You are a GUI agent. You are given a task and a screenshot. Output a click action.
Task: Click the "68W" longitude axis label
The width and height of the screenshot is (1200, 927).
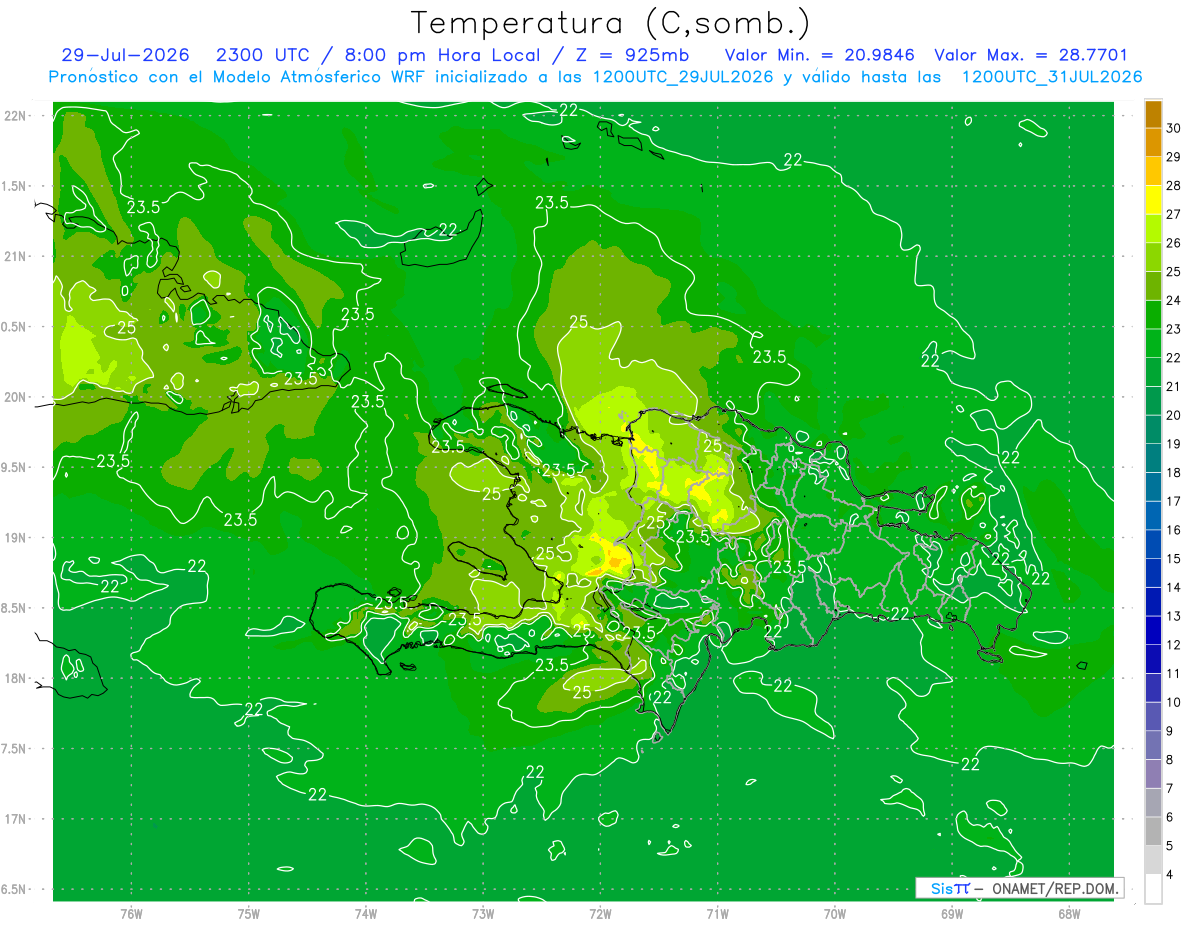coord(1069,913)
